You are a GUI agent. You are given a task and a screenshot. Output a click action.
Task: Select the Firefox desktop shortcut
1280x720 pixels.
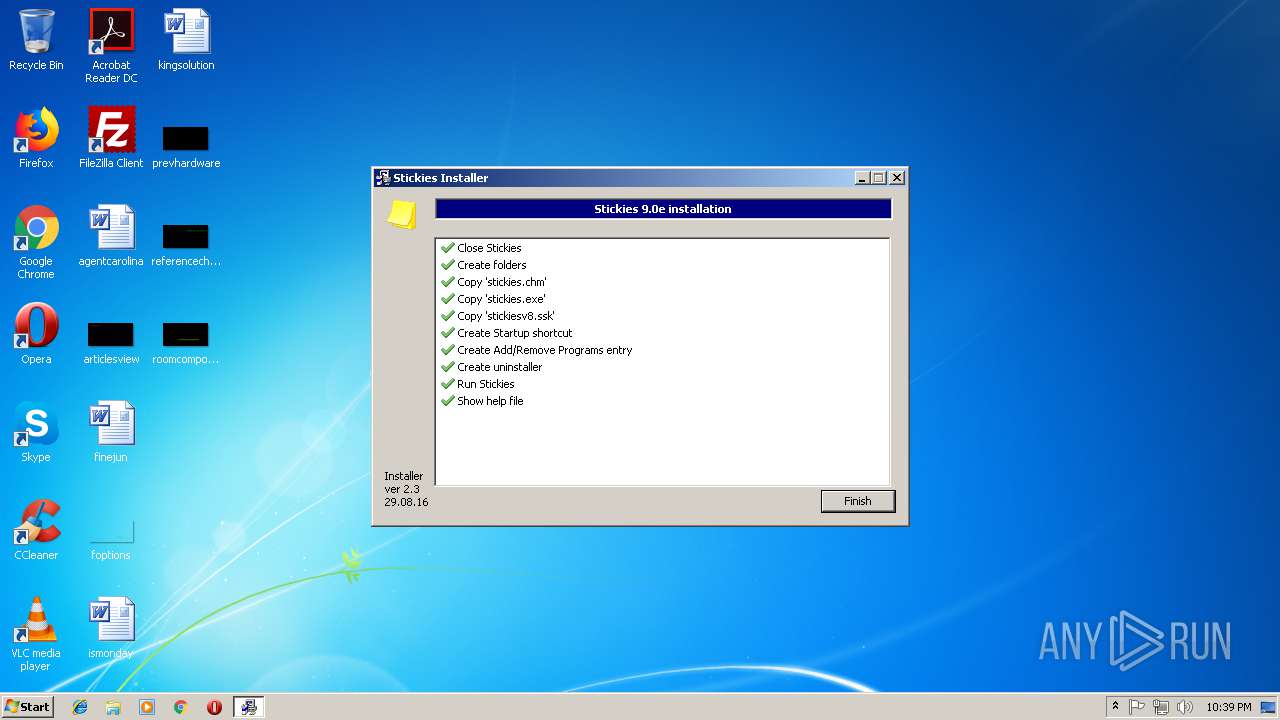pos(36,138)
